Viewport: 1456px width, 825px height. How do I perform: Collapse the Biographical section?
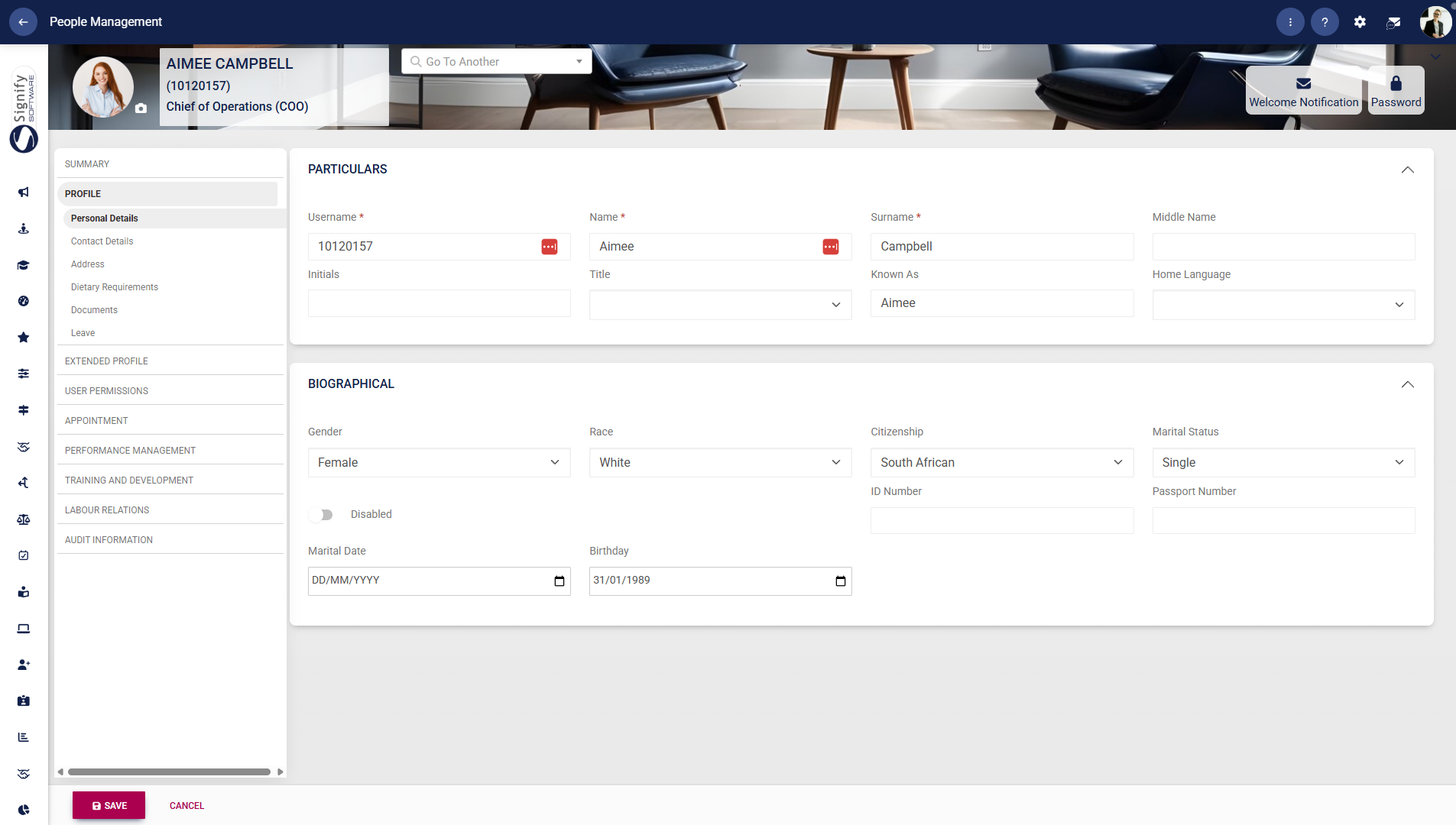tap(1408, 384)
